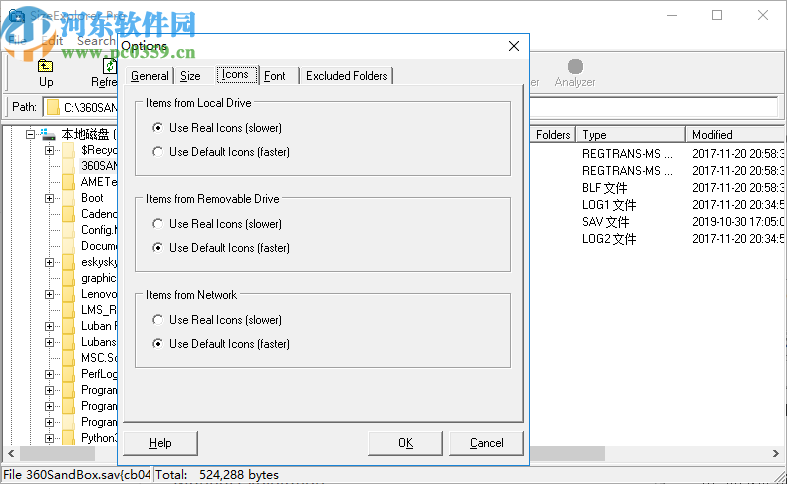Expand the Lenovo folder node

[49, 294]
